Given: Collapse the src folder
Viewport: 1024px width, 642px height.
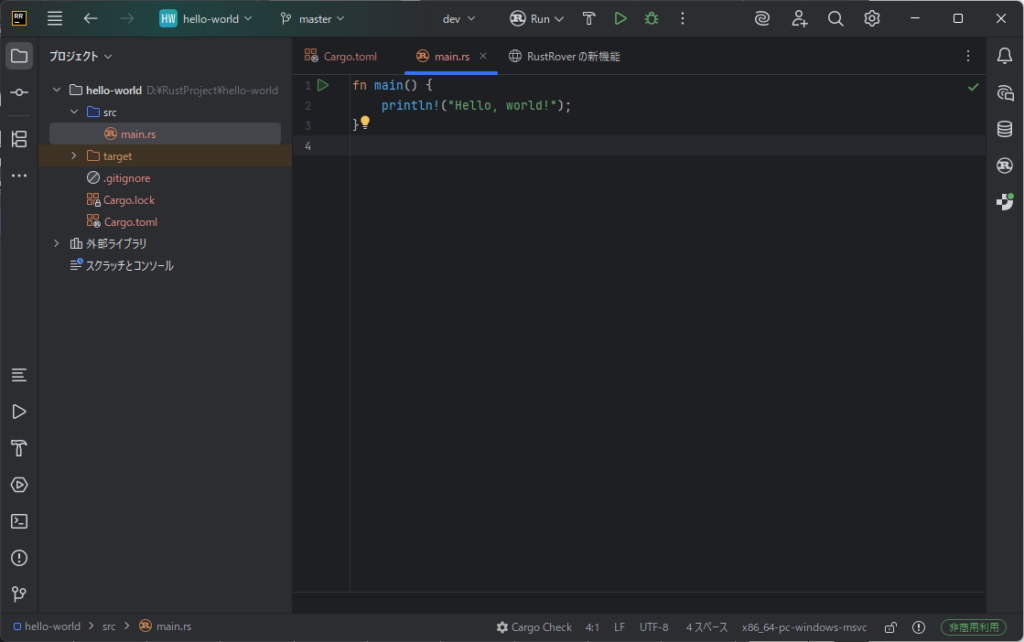Looking at the screenshot, I should (74, 112).
